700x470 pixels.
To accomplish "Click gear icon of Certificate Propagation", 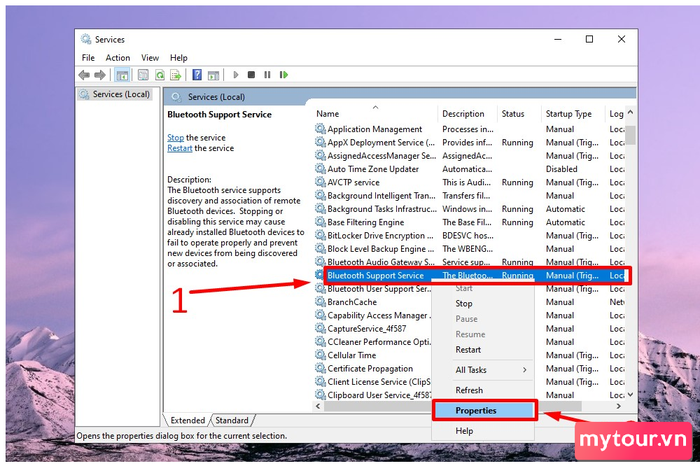I will 320,368.
